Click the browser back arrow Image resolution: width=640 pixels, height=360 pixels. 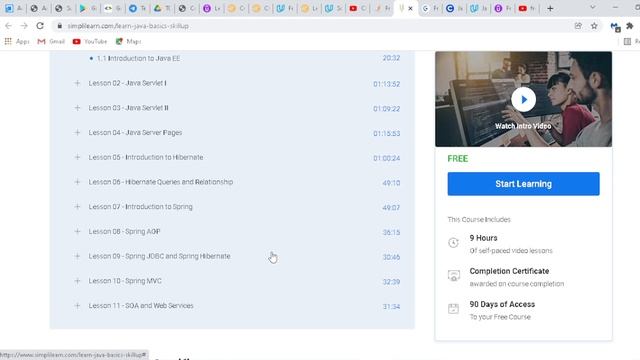[9, 26]
